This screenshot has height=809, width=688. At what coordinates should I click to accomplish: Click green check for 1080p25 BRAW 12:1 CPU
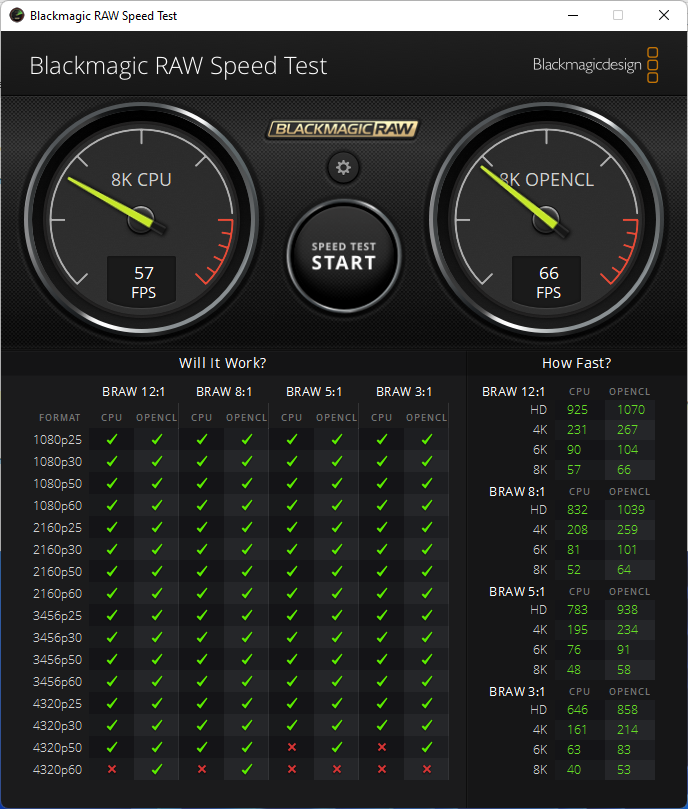(111, 439)
